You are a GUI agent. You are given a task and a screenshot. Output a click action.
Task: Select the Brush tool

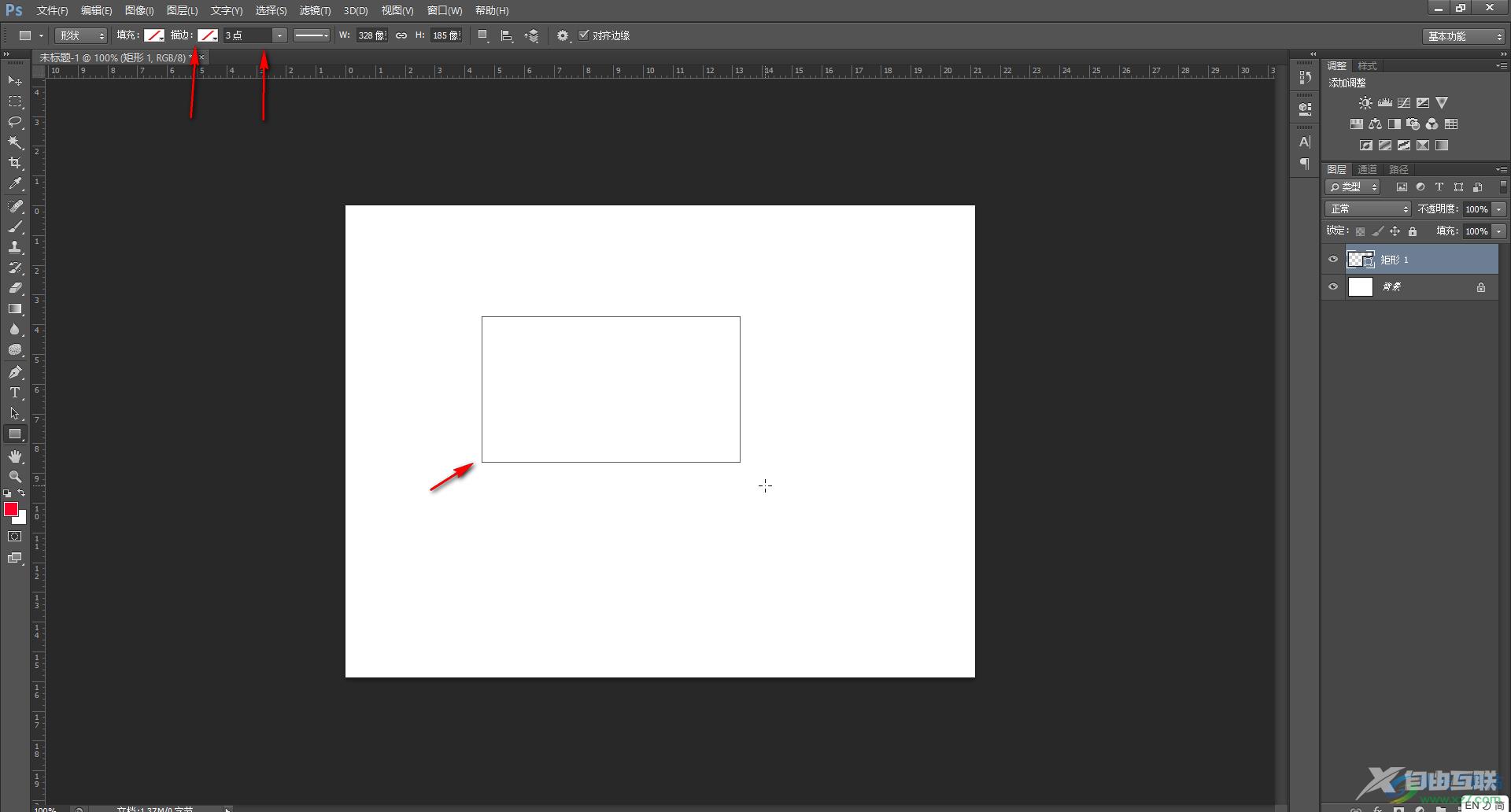point(15,227)
